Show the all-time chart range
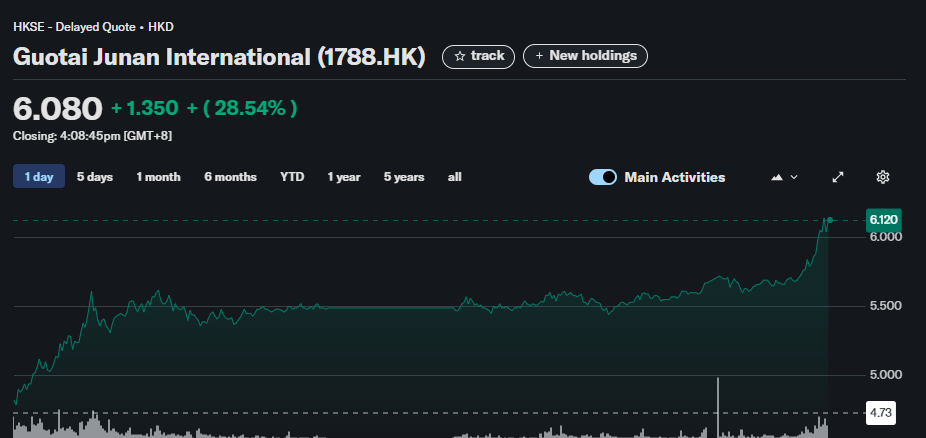This screenshot has height=438, width=926. [454, 177]
